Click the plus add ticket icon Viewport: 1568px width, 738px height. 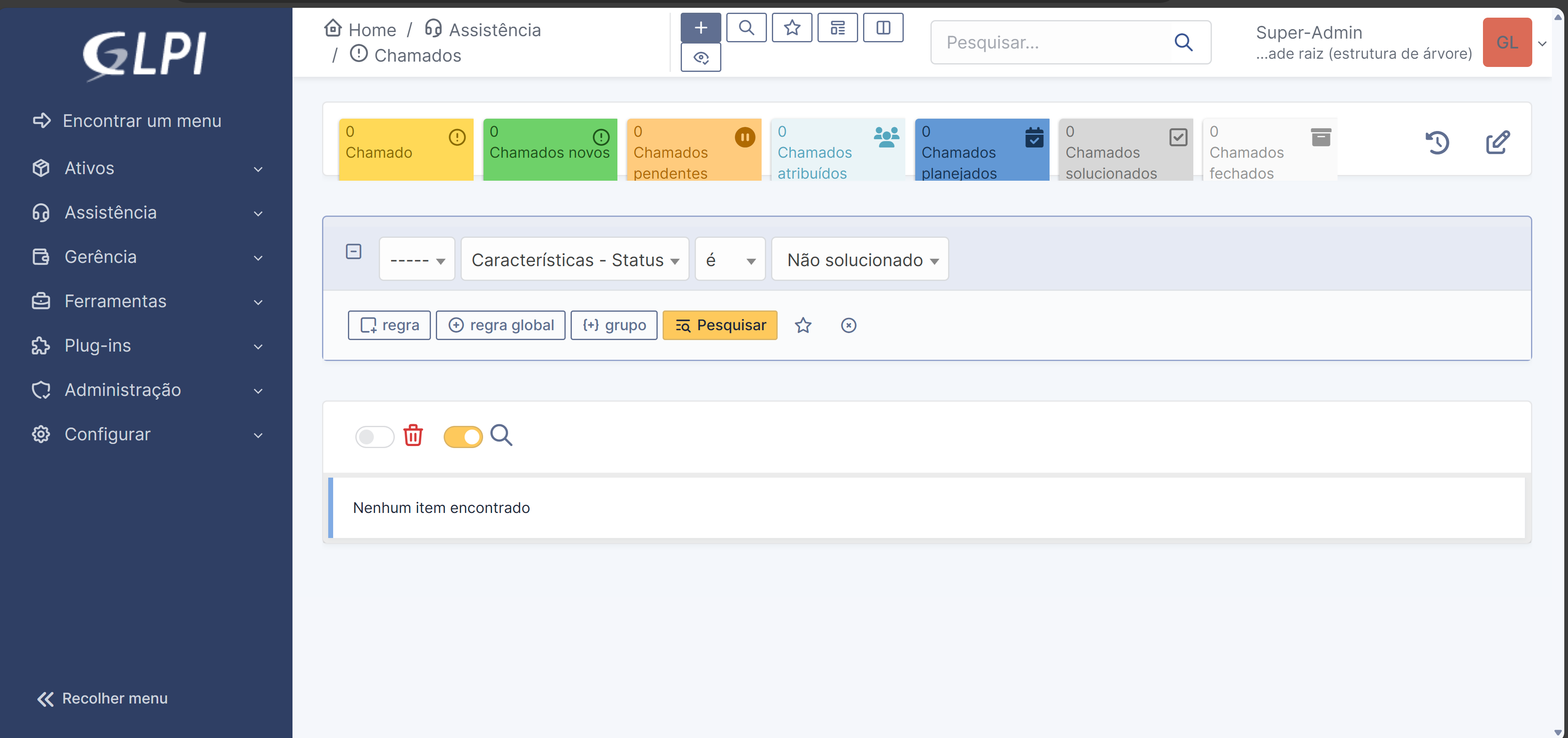tap(700, 28)
